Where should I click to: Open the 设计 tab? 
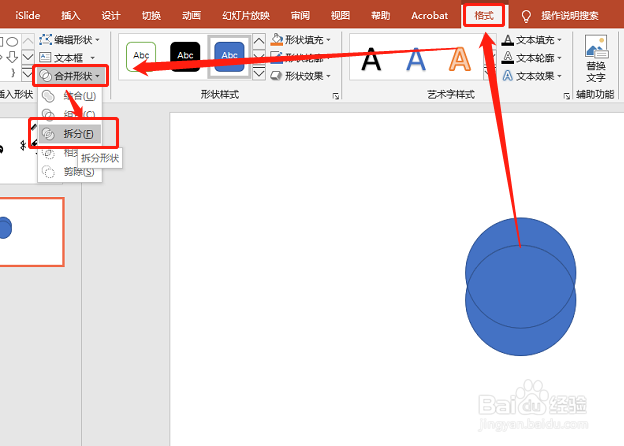pyautogui.click(x=111, y=16)
